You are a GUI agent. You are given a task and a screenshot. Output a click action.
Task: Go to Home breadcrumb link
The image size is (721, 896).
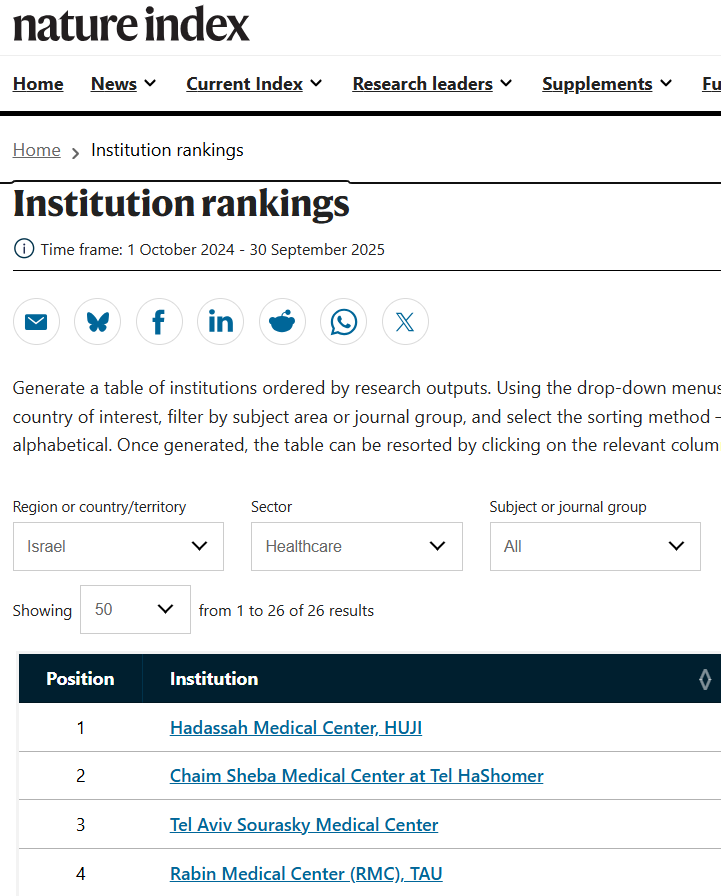[36, 150]
